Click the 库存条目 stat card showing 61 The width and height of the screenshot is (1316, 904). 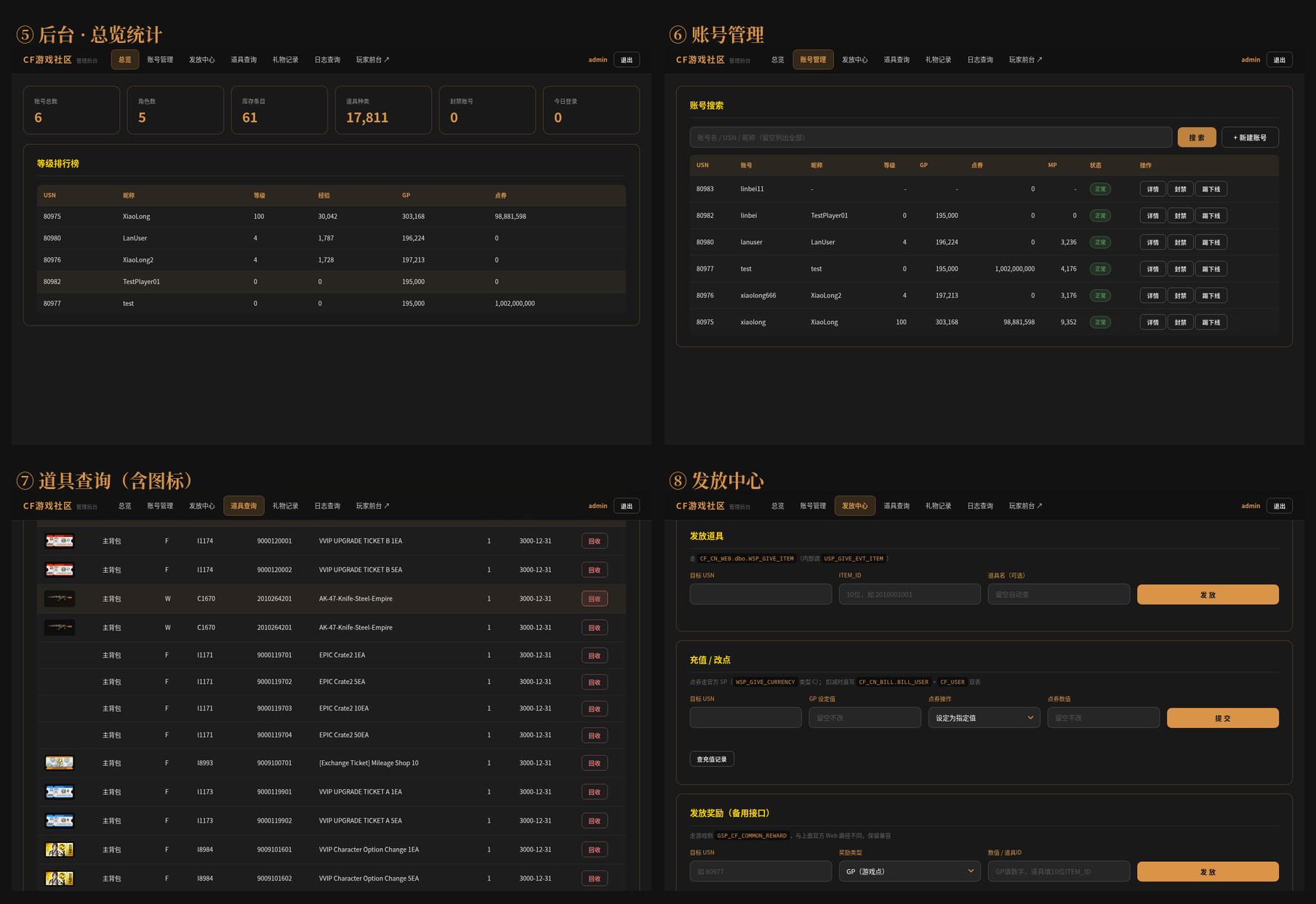tap(279, 110)
